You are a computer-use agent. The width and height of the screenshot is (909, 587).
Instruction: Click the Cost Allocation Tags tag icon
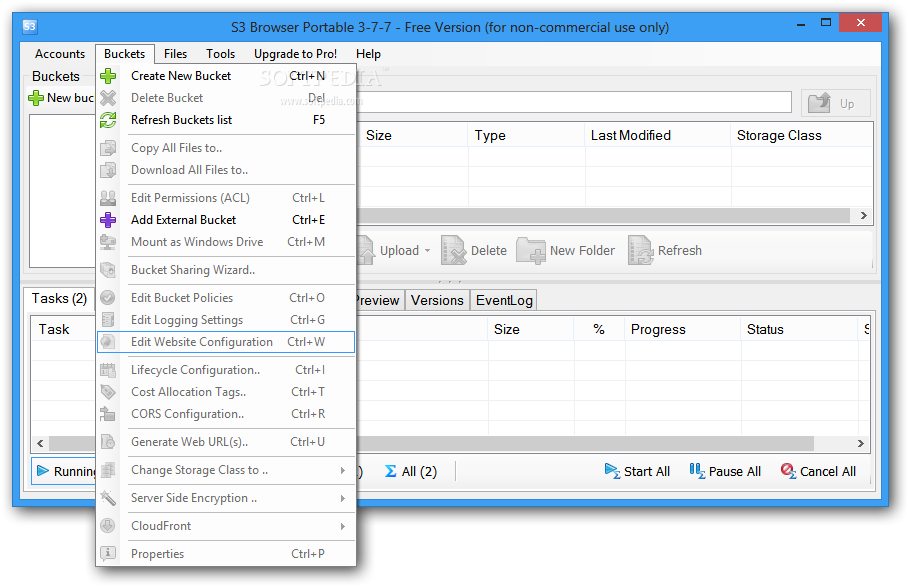pos(108,392)
